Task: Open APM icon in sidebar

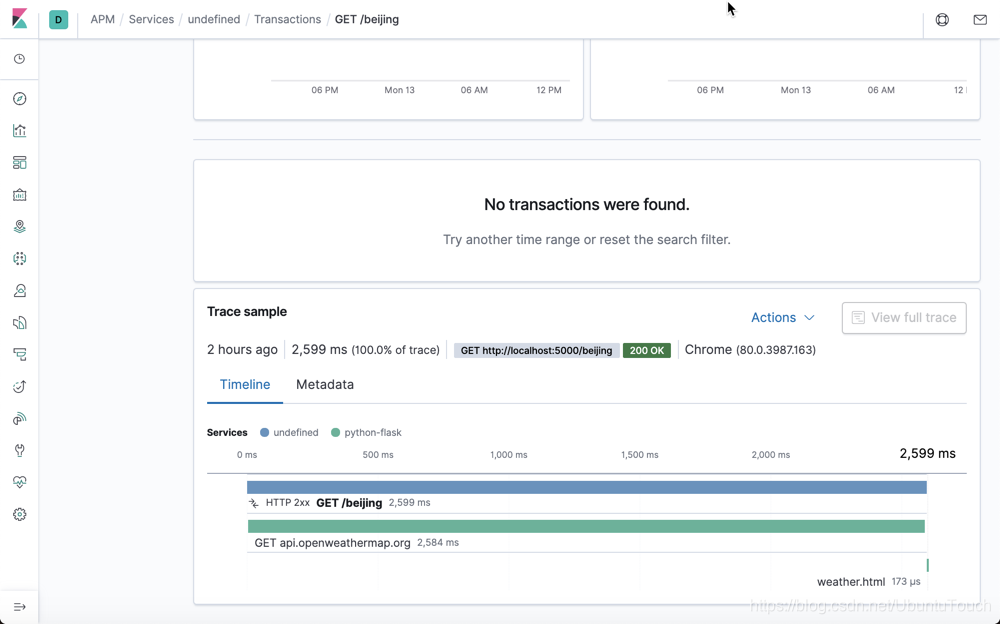Action: click(20, 354)
